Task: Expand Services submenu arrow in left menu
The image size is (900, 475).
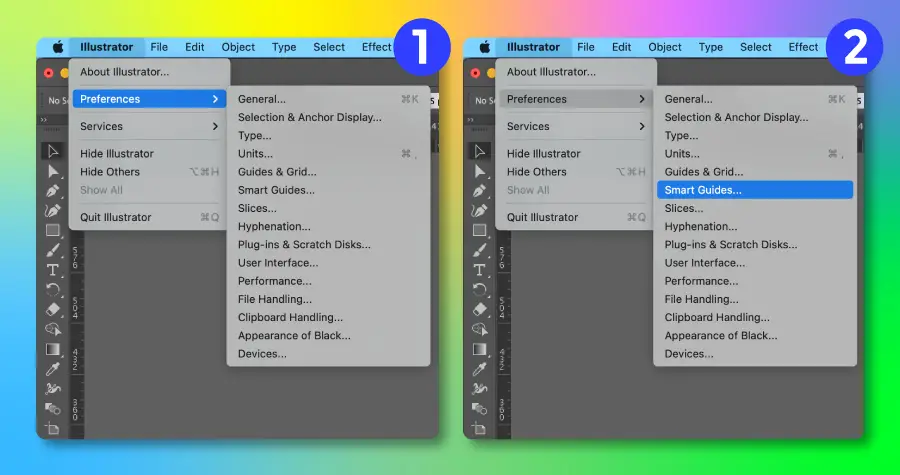Action: point(215,126)
